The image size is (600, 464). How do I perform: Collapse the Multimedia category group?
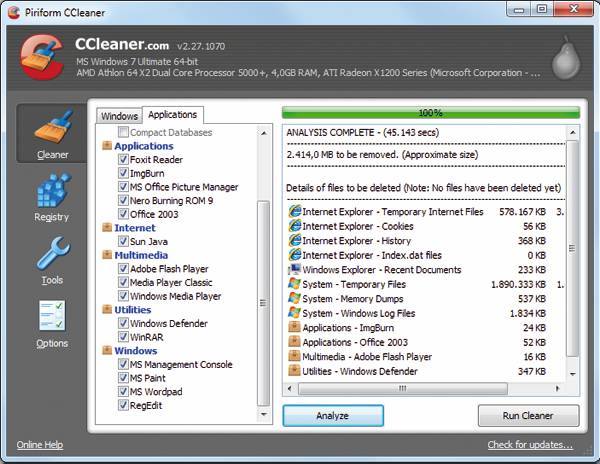pos(107,255)
